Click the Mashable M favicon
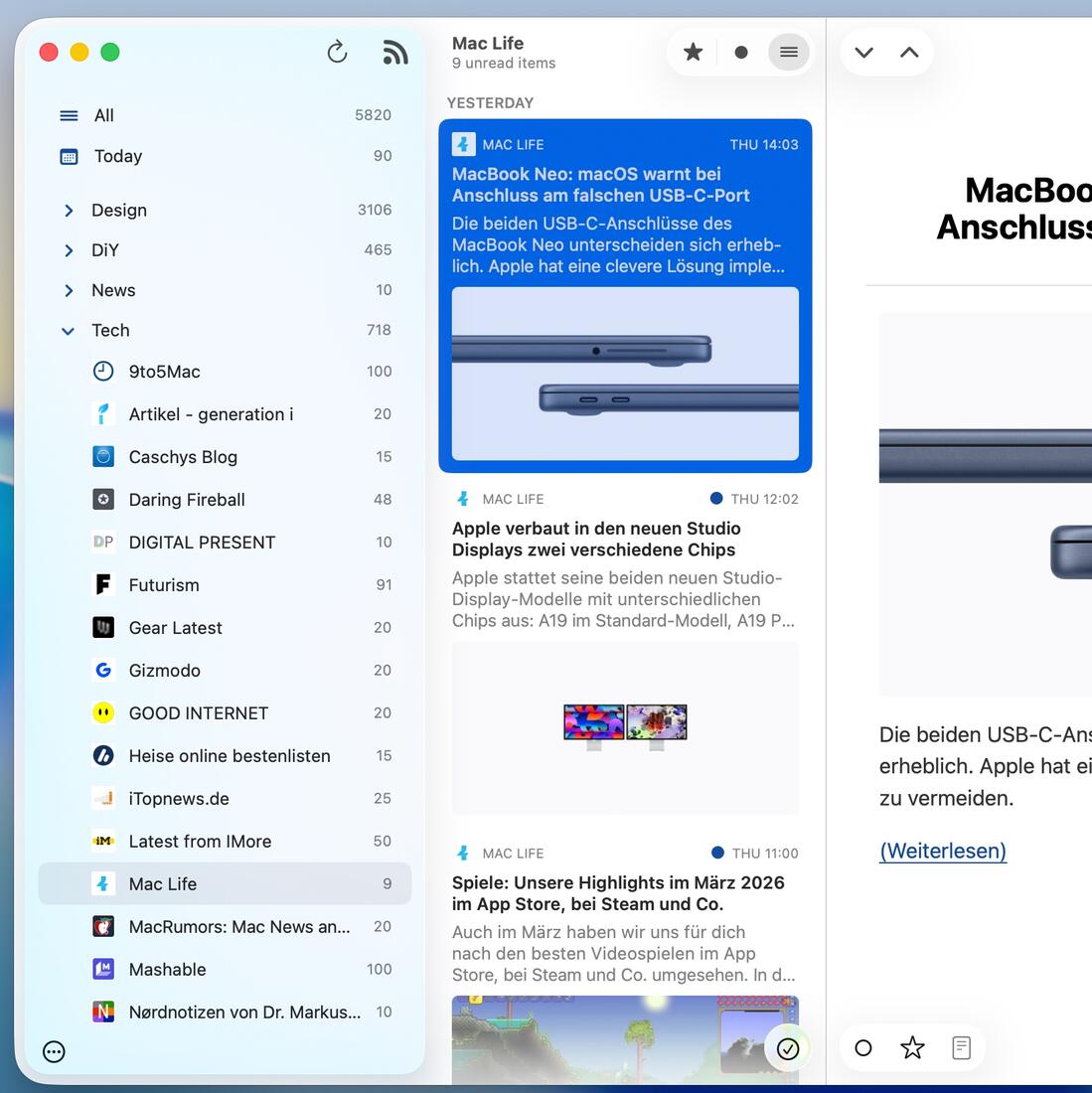Image resolution: width=1092 pixels, height=1093 pixels. (x=103, y=969)
